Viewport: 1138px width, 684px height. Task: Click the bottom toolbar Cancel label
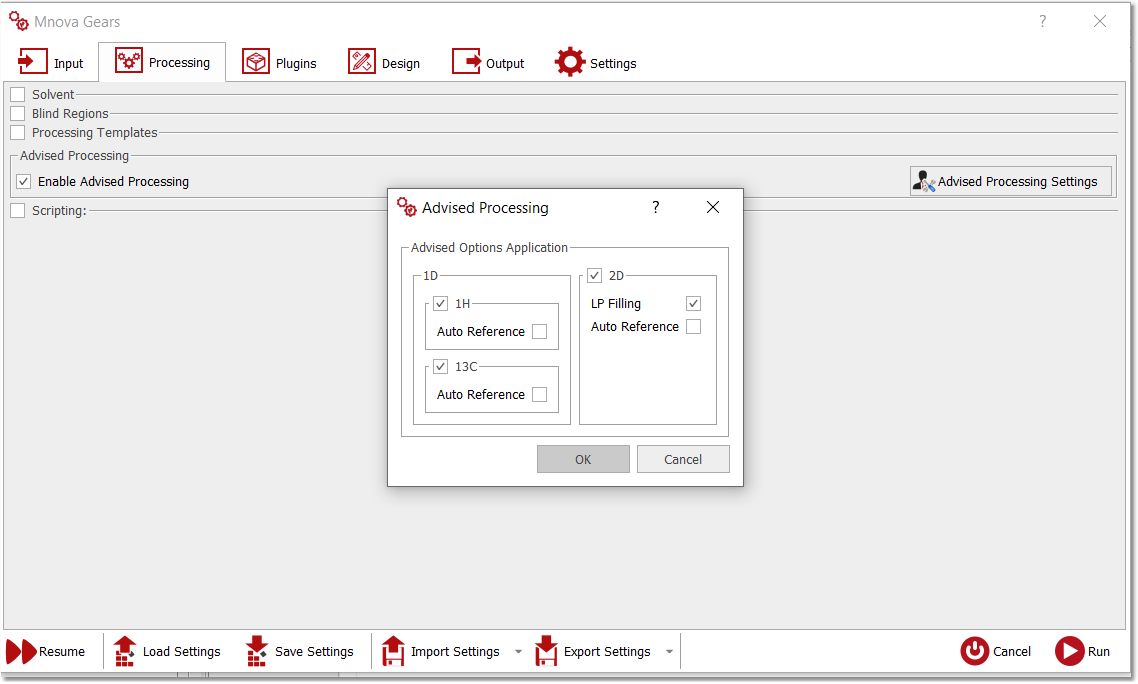[x=1012, y=652]
